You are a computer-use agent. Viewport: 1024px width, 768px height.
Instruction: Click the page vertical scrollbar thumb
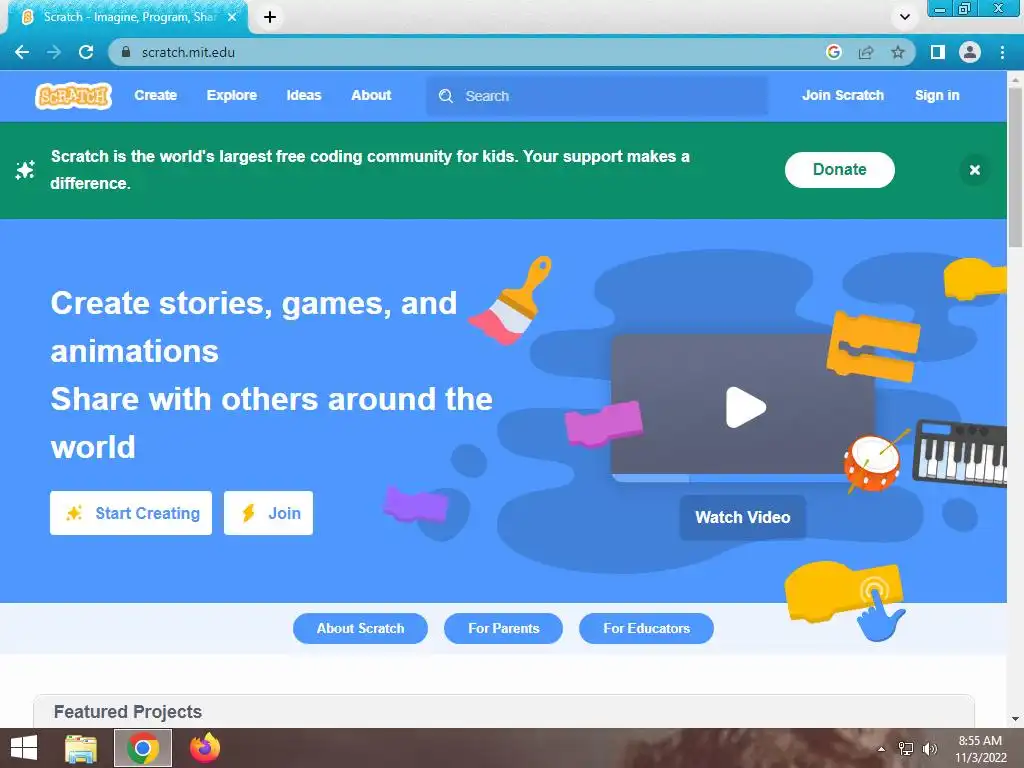pos(1015,167)
